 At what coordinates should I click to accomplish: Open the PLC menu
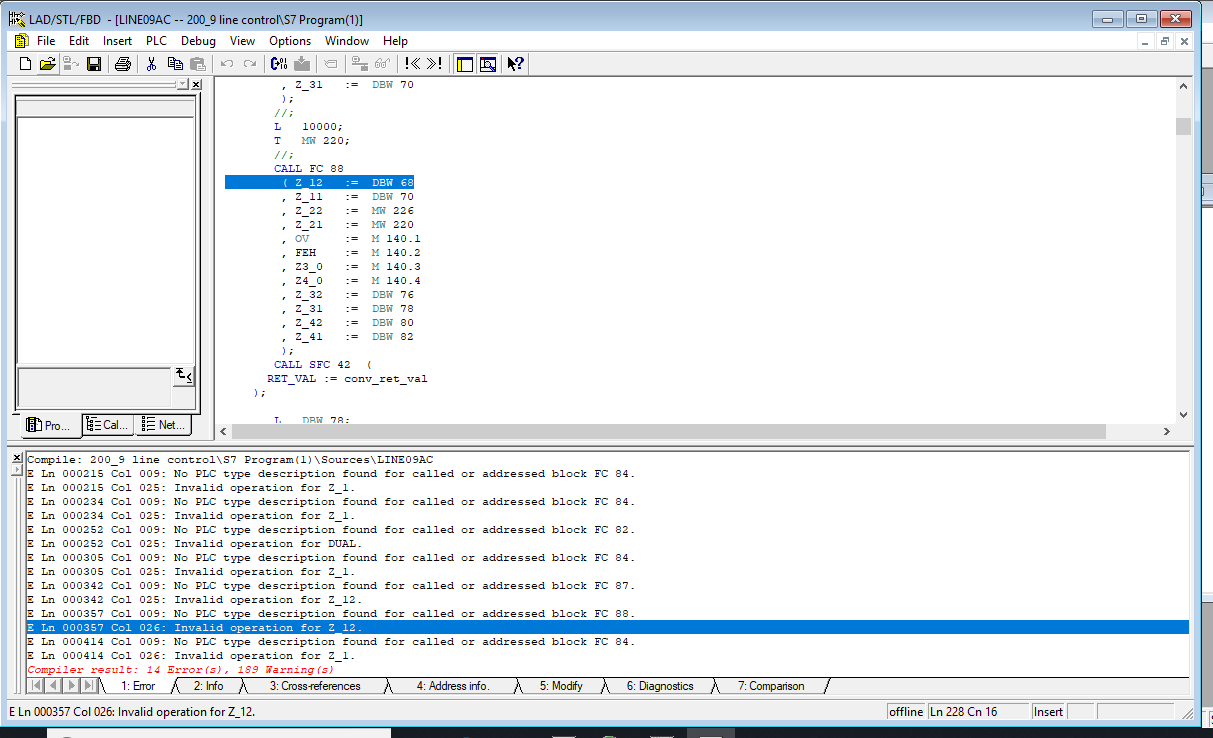coord(156,41)
